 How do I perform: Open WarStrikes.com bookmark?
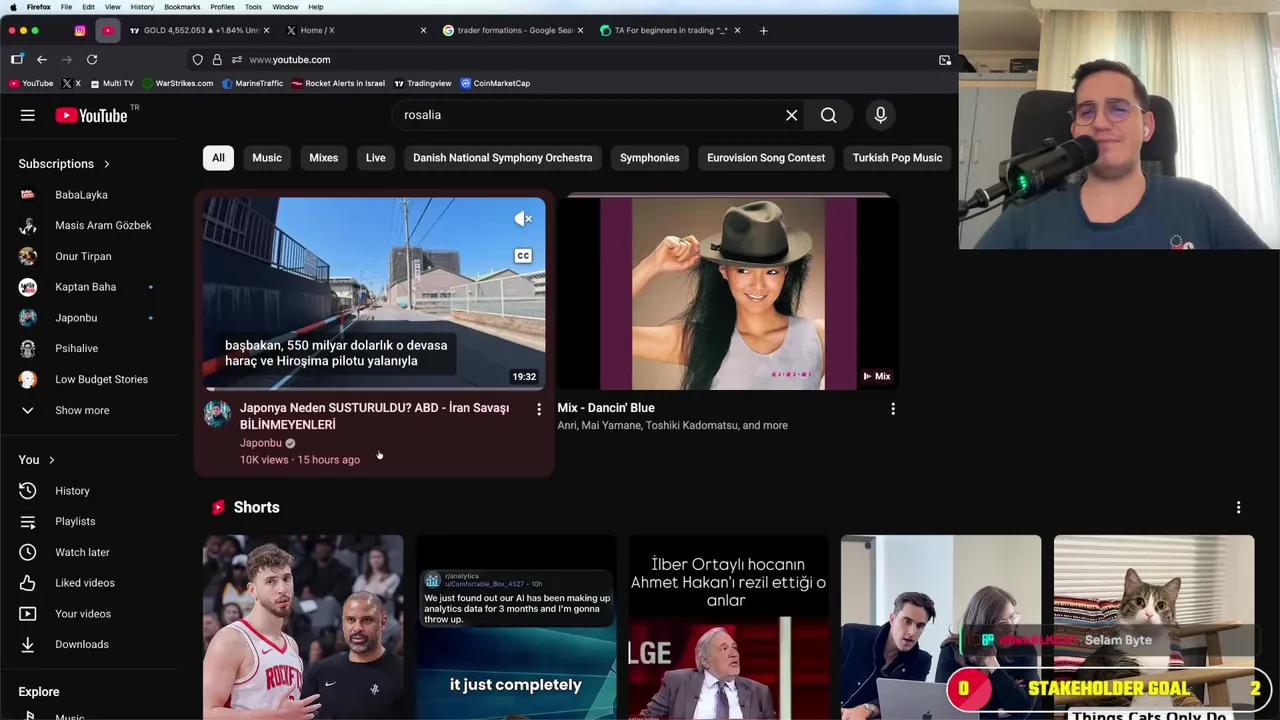178,84
